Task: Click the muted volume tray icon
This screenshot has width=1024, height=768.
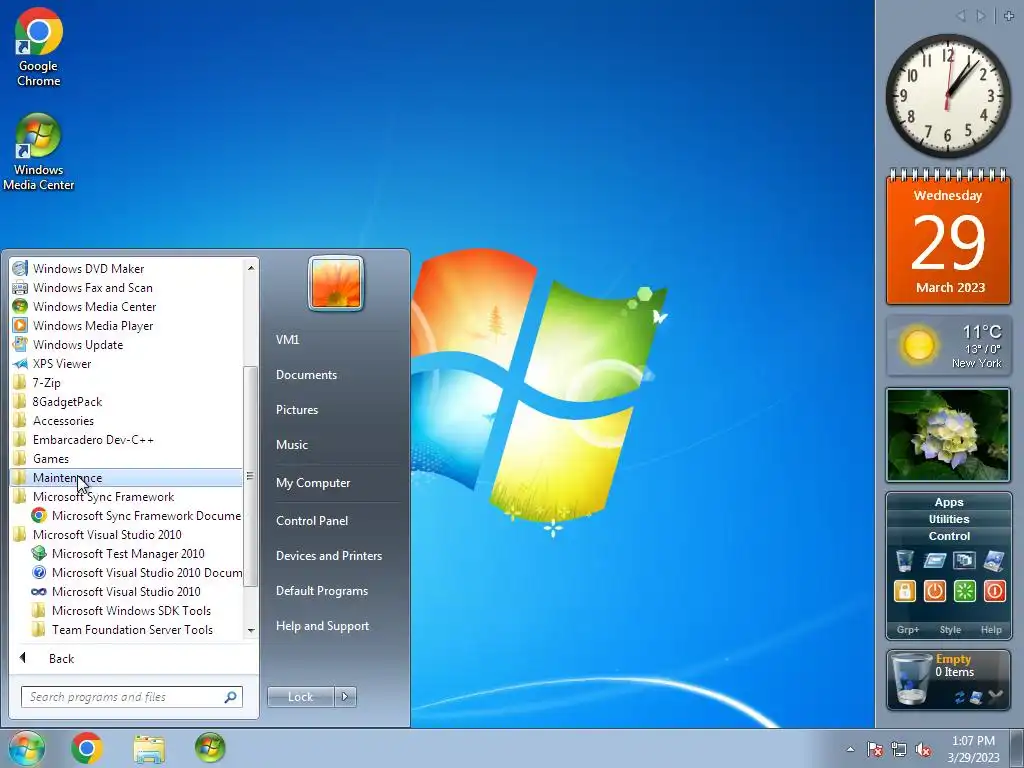Action: click(923, 749)
